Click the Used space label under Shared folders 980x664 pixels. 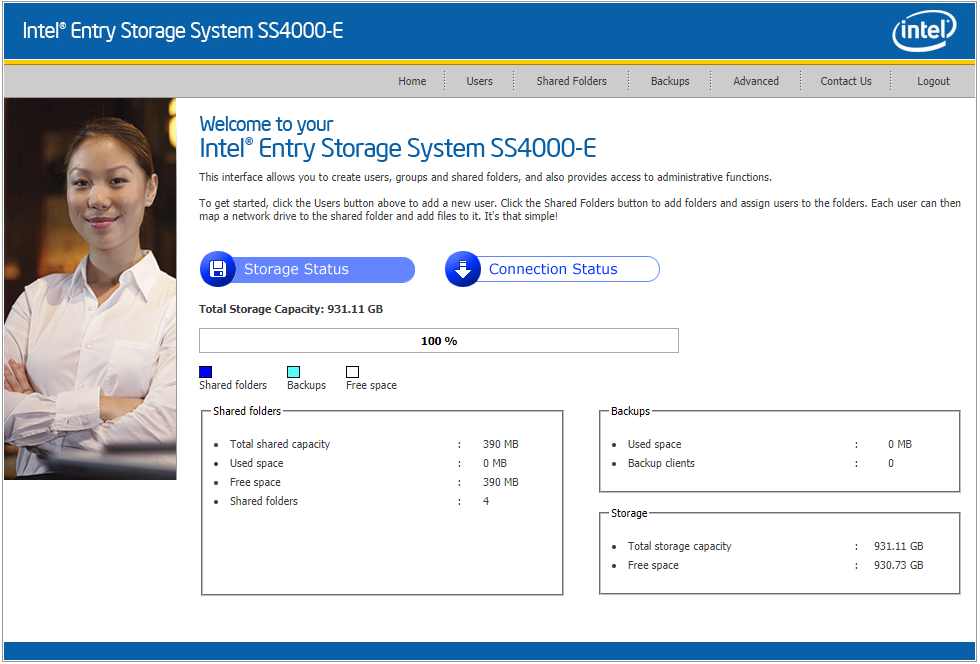[x=256, y=463]
